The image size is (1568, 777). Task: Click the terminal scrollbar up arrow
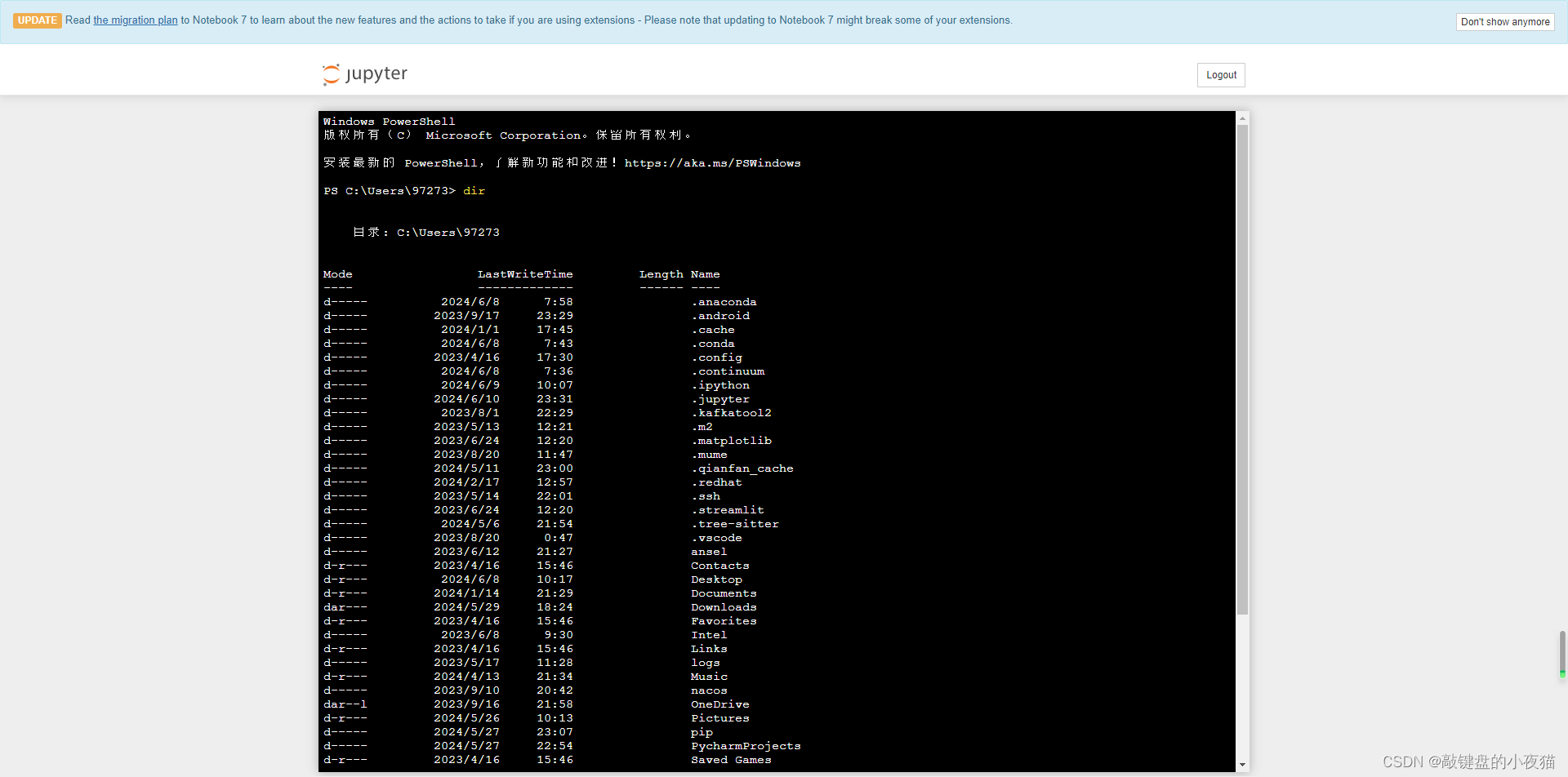1242,118
